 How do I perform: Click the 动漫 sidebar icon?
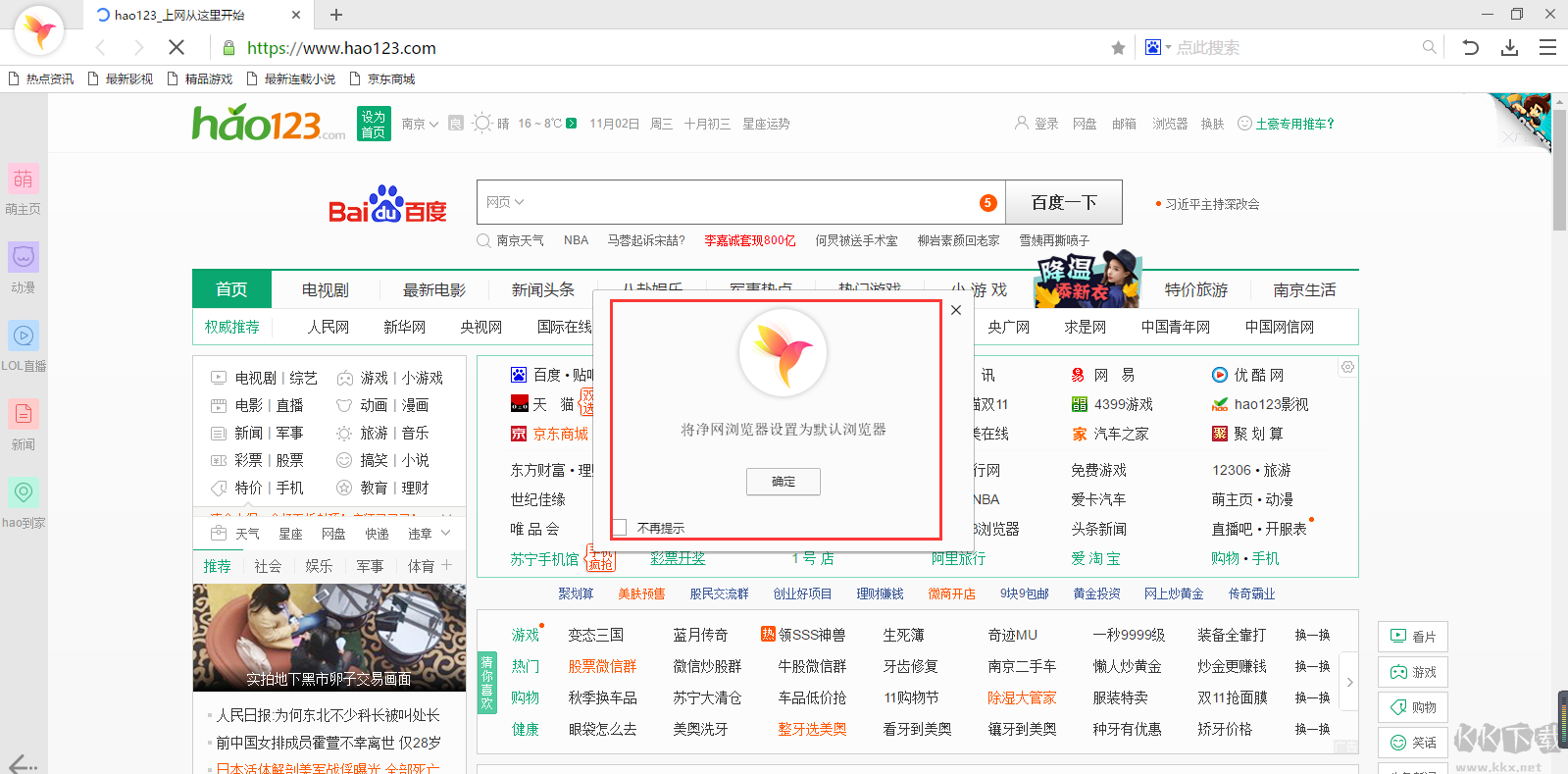point(24,257)
